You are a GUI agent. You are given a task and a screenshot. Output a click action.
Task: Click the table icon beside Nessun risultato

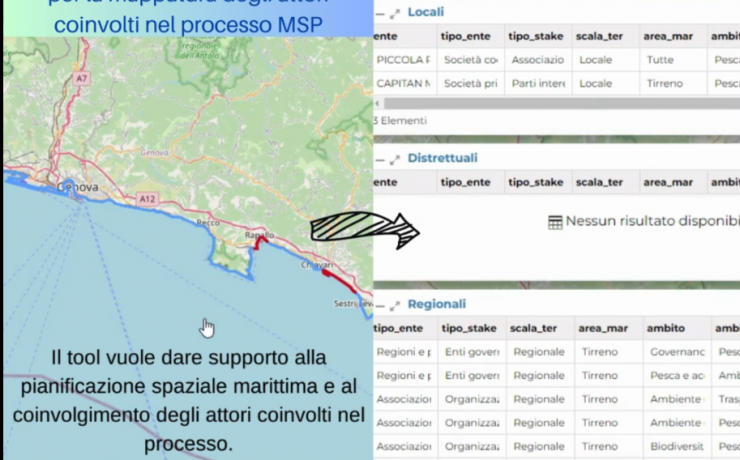[x=555, y=222]
